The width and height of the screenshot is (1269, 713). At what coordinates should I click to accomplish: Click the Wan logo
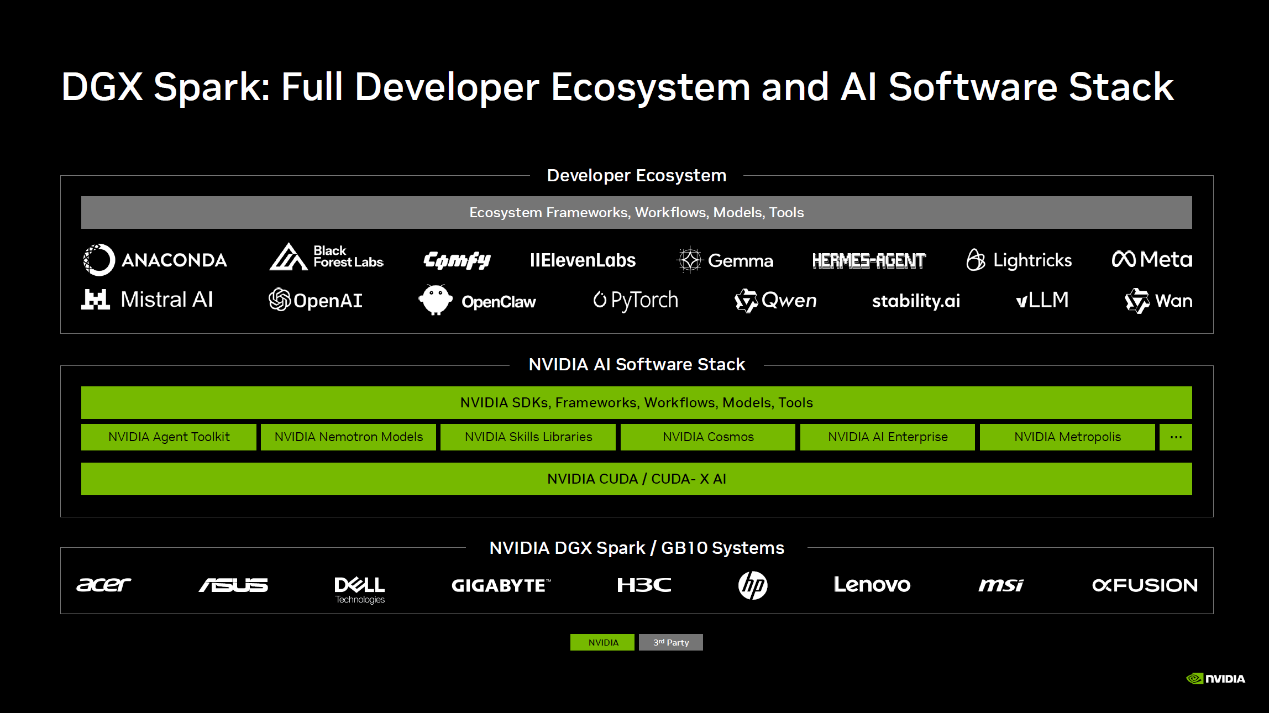pos(1158,300)
